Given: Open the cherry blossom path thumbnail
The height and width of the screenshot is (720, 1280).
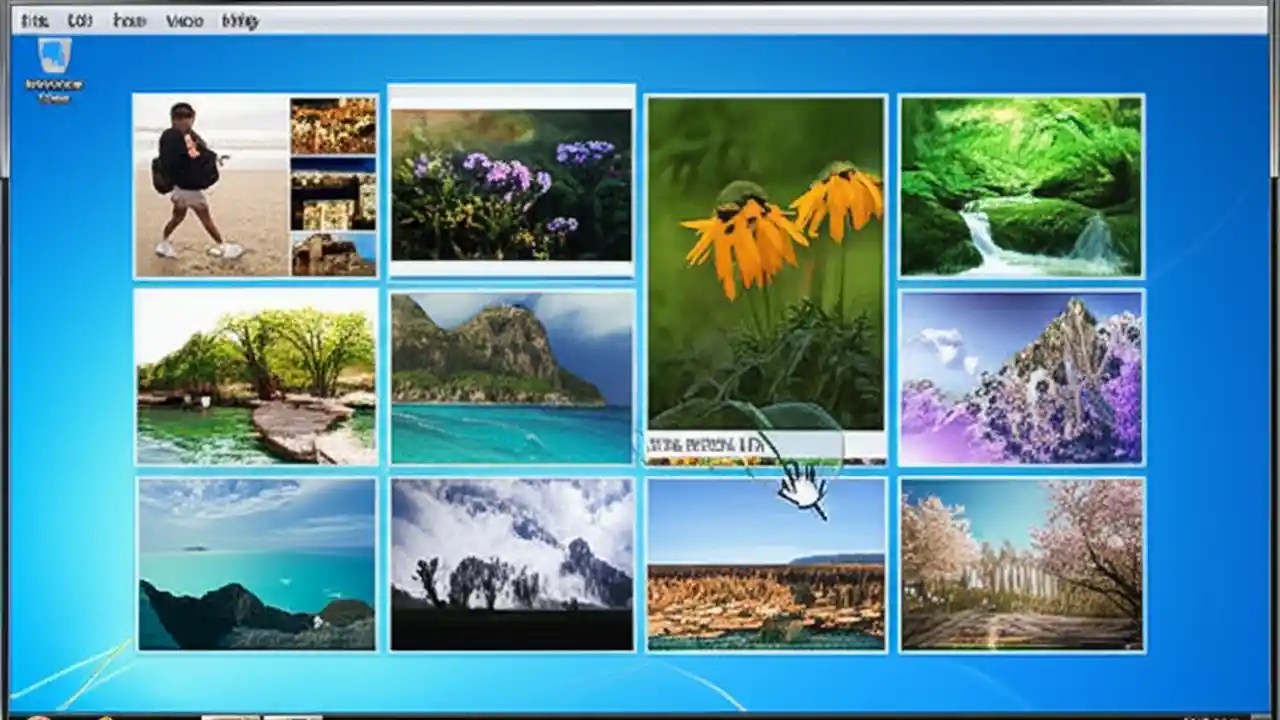Looking at the screenshot, I should click(x=1021, y=565).
